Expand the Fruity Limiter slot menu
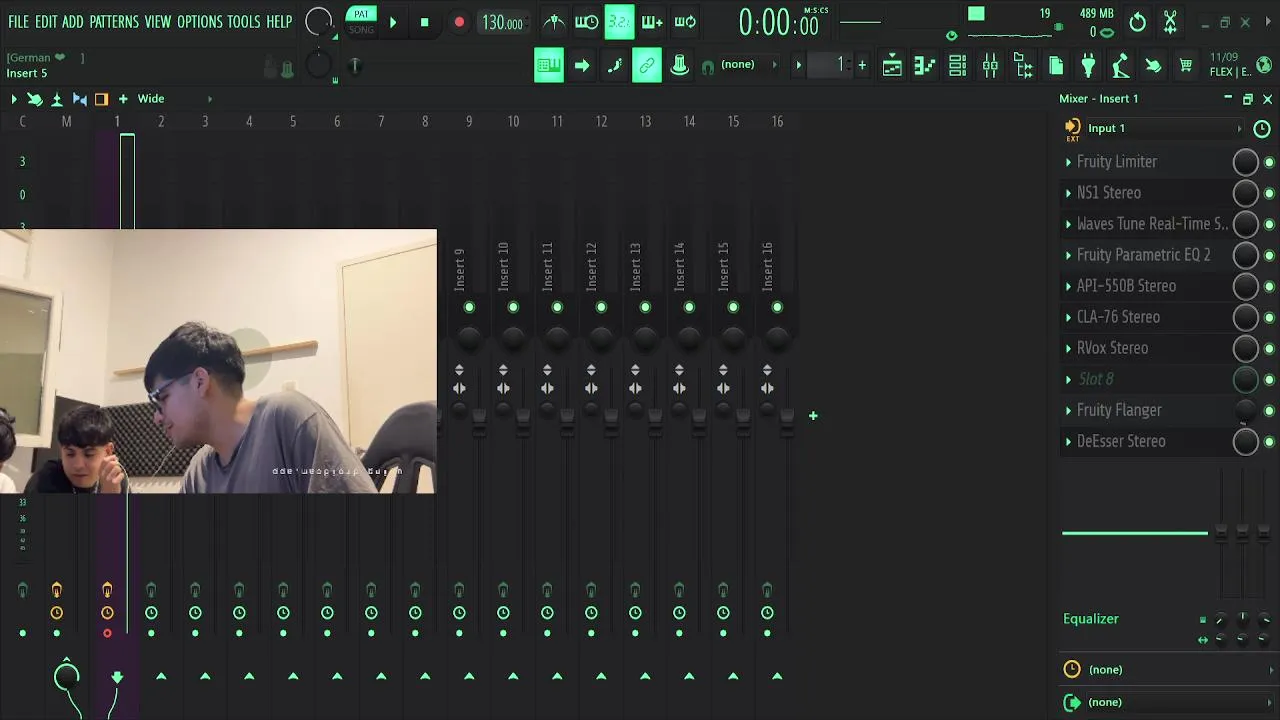This screenshot has width=1280, height=720. pos(1068,162)
